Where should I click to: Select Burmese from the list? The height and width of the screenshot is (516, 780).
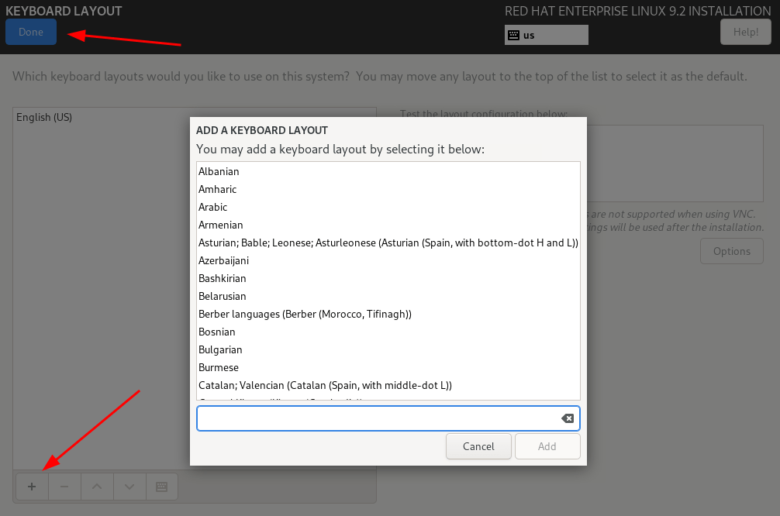click(x=388, y=368)
